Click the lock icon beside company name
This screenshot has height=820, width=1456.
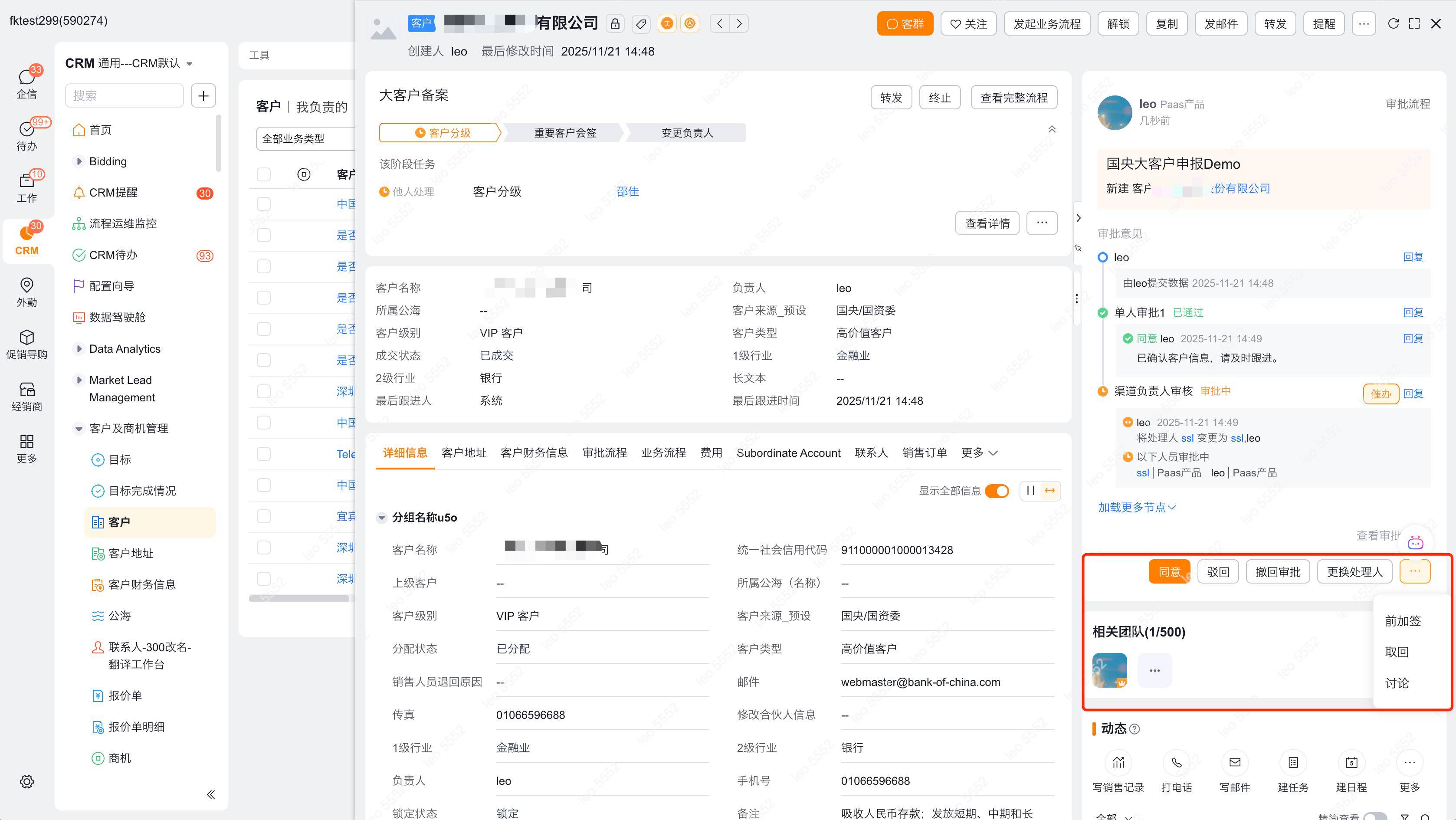(615, 24)
